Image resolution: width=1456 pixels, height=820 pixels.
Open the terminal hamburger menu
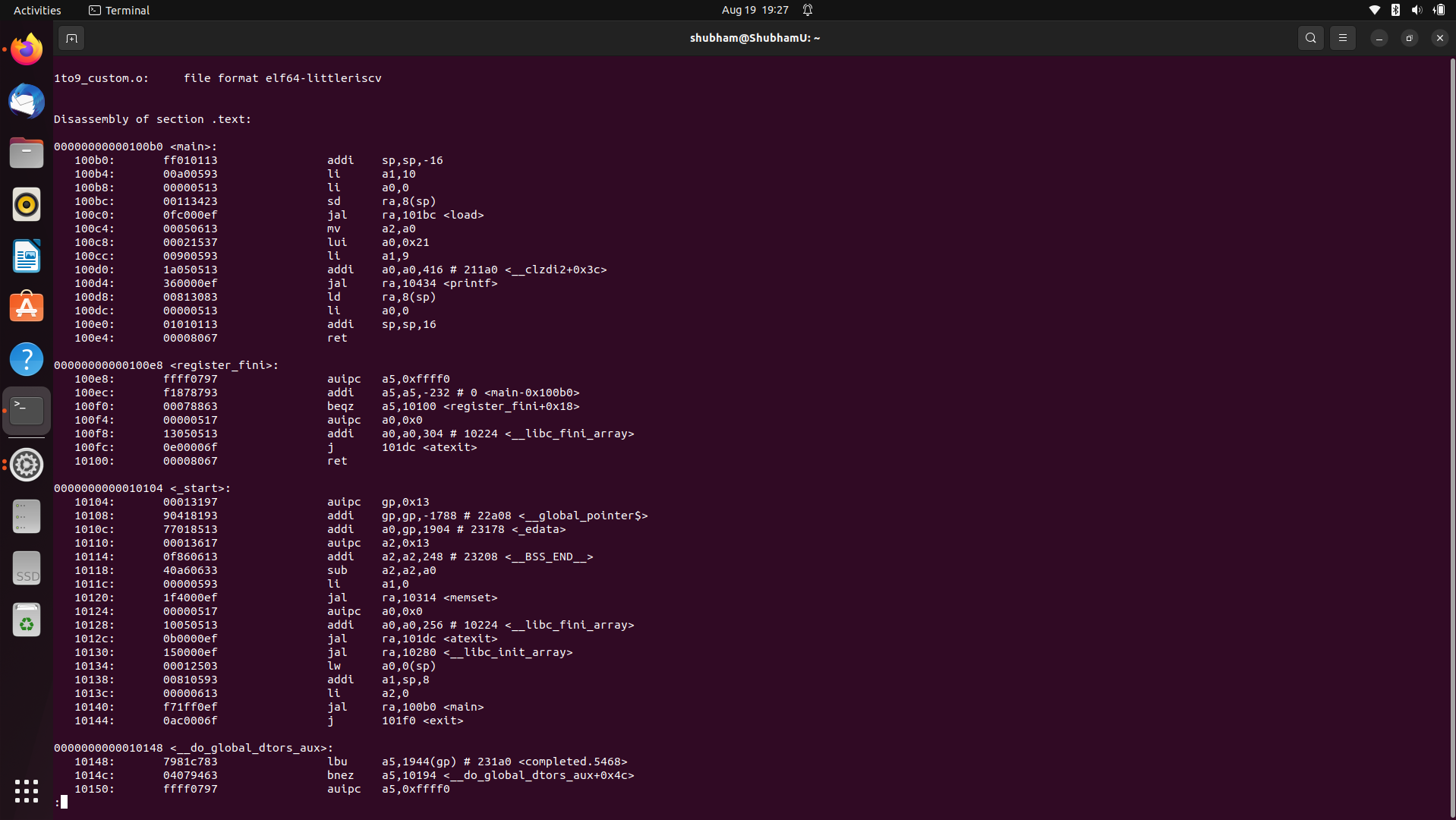1342,37
